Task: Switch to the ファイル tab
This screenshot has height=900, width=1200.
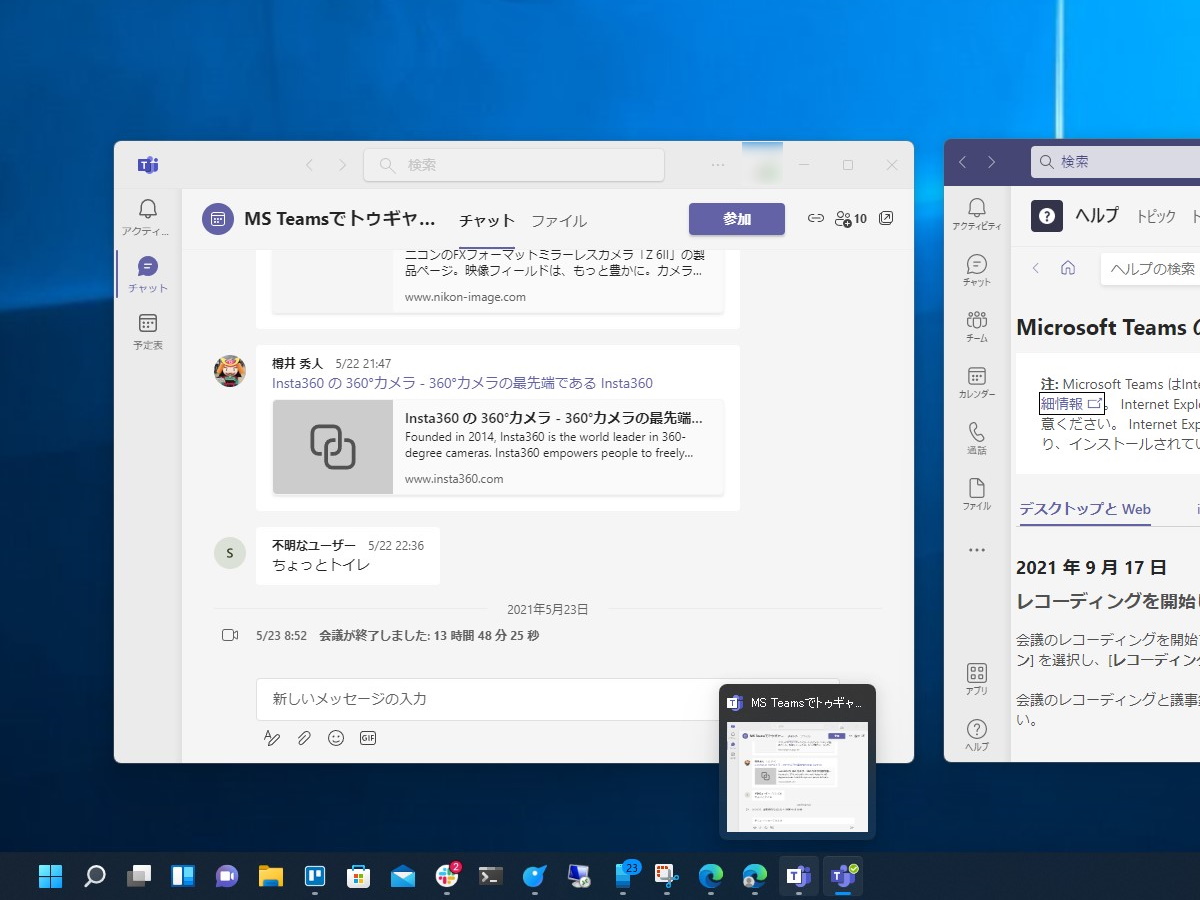Action: click(x=559, y=220)
